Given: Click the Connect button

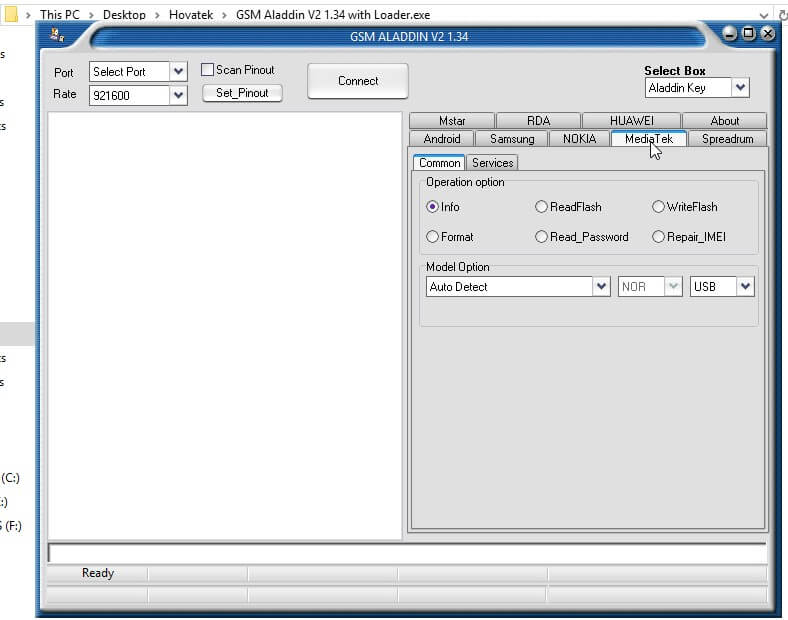Looking at the screenshot, I should (358, 81).
